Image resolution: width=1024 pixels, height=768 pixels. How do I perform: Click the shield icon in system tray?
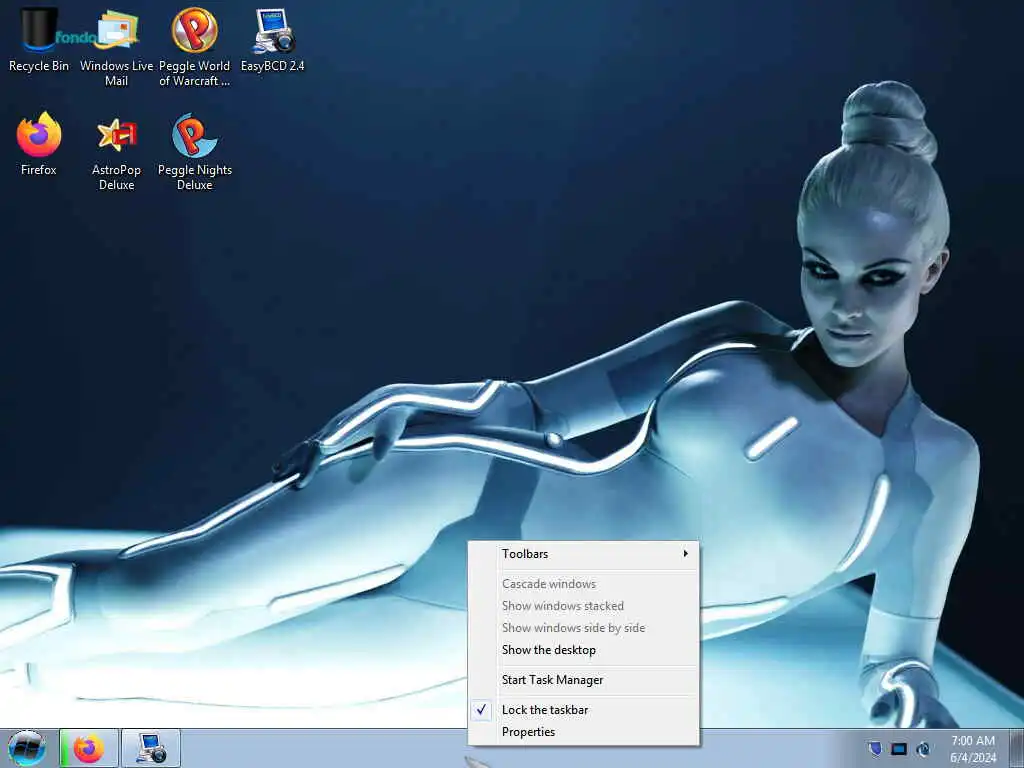875,748
